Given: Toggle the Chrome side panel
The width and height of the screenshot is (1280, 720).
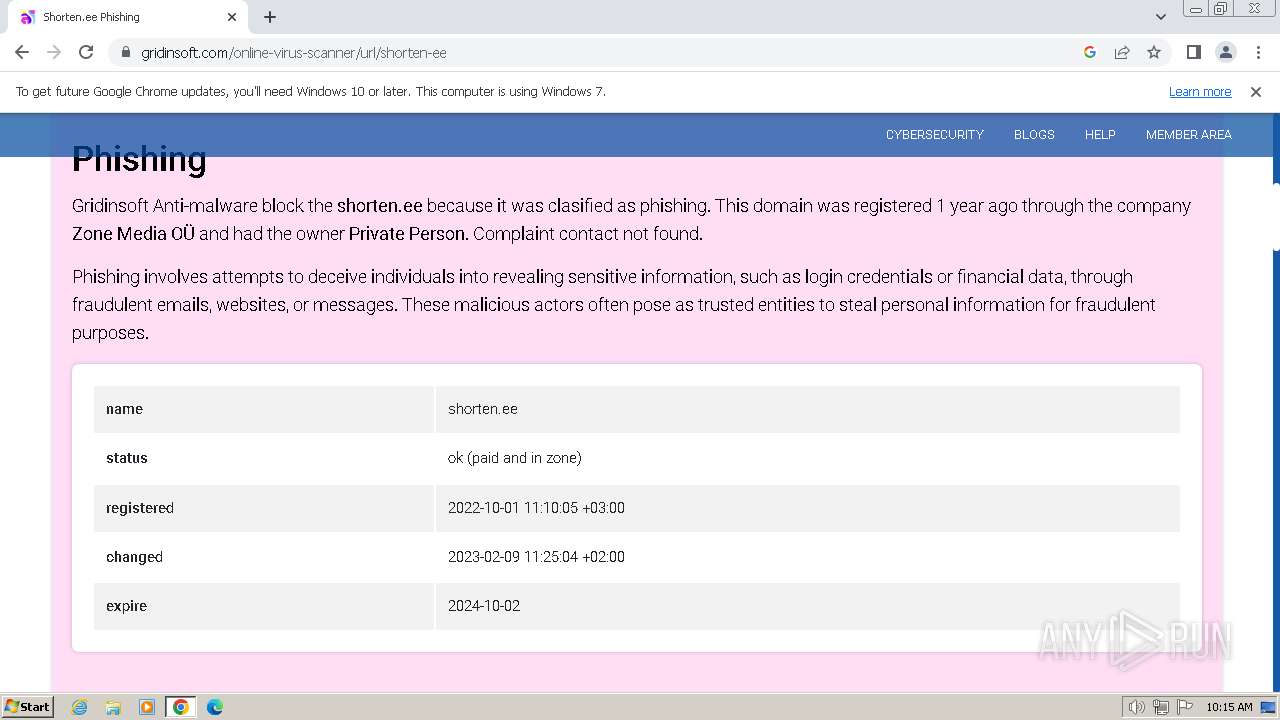Looking at the screenshot, I should (1193, 52).
